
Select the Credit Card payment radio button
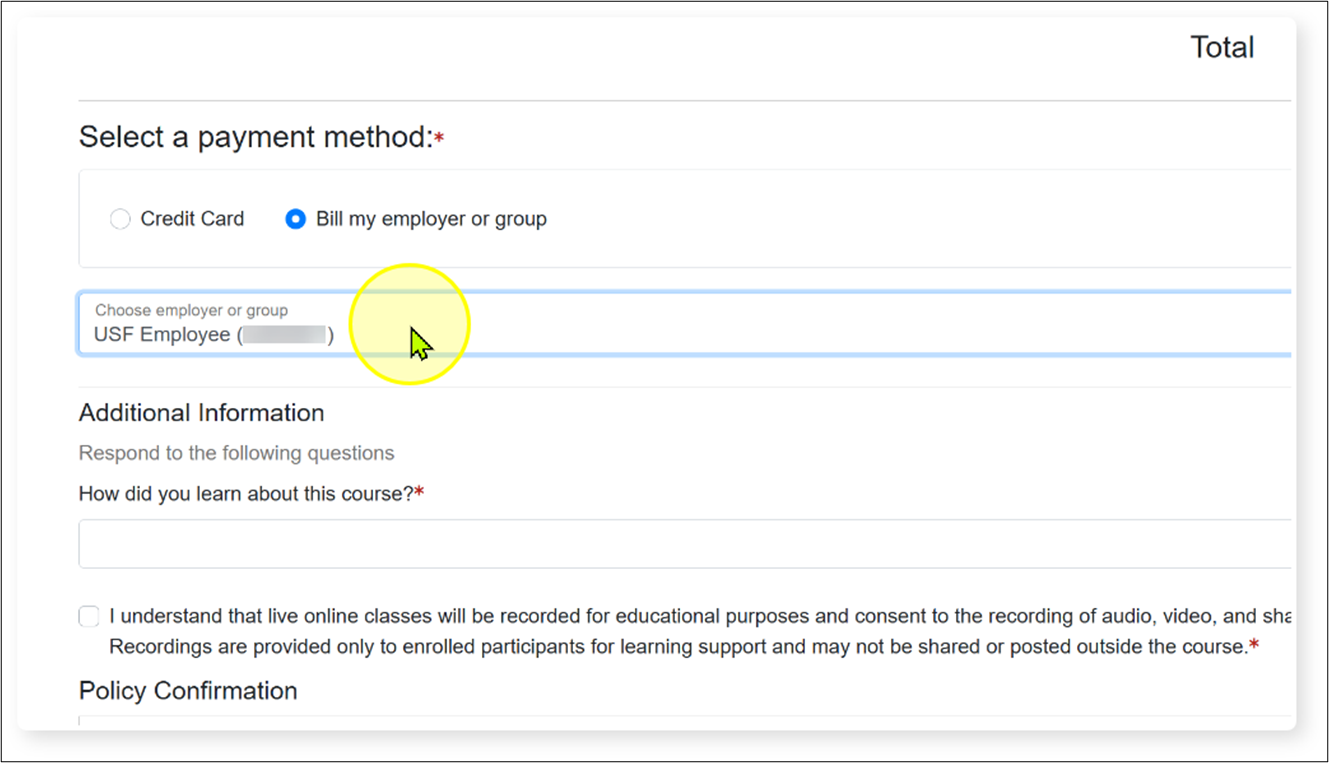(120, 218)
